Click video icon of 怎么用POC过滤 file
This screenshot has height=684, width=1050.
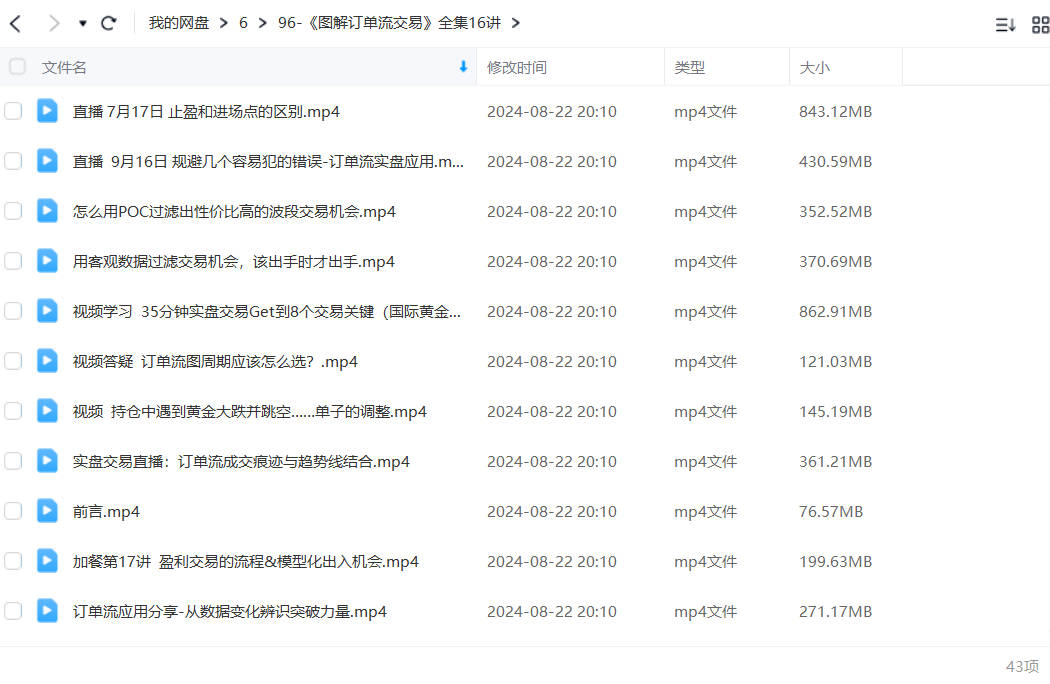[47, 210]
